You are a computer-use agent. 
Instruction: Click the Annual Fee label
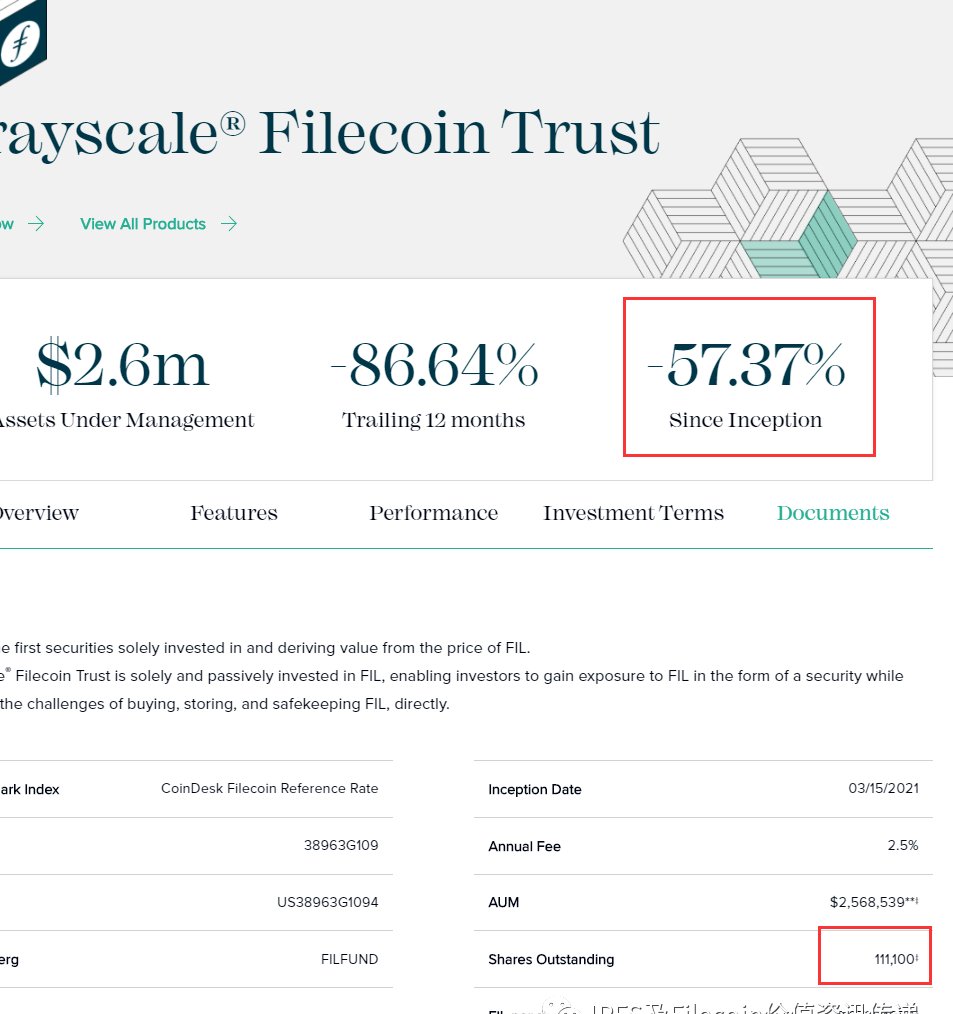point(524,847)
